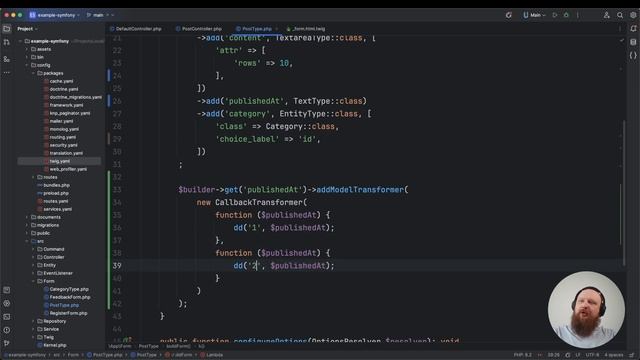
Task: Click line number 39 in gutter
Action: [117, 266]
